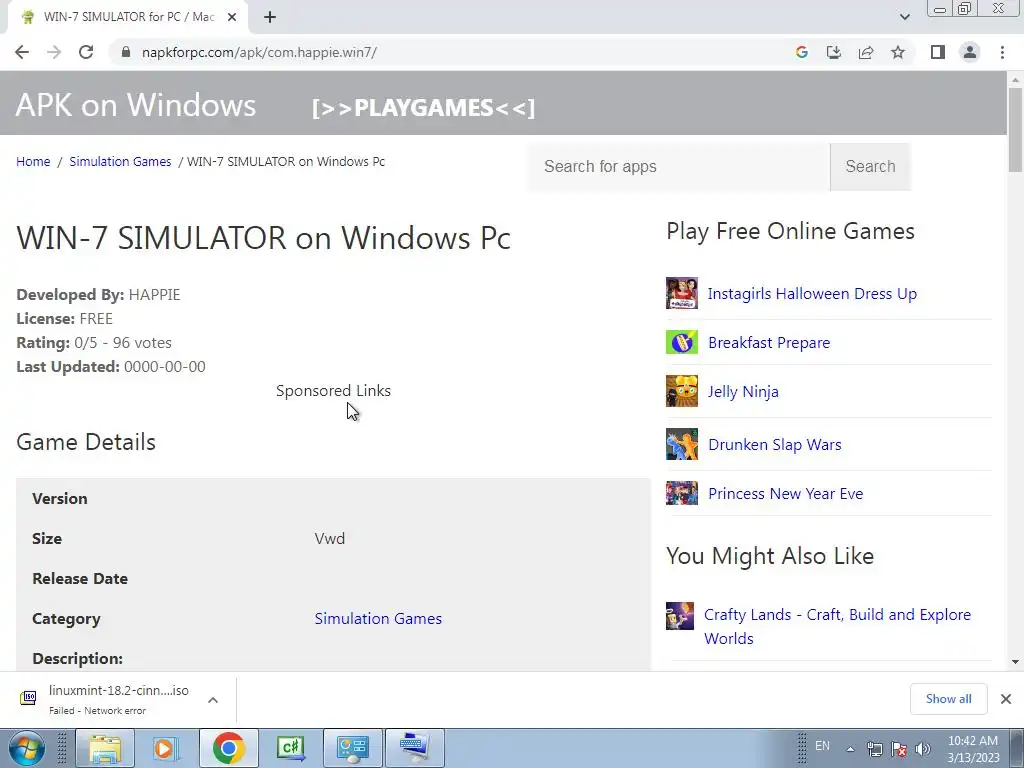Go to Home breadcrumb

[x=33, y=161]
